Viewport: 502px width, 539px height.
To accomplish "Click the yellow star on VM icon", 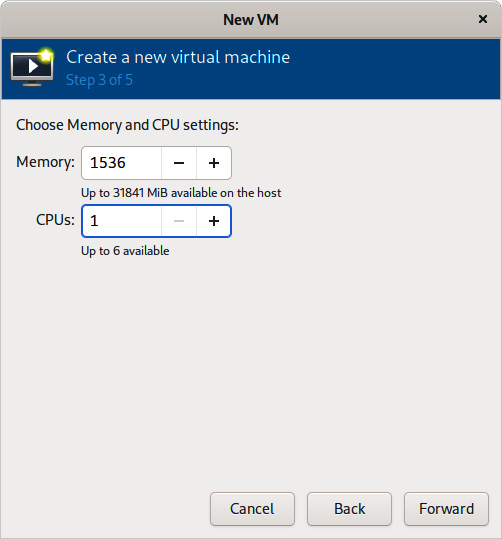I will [46, 55].
